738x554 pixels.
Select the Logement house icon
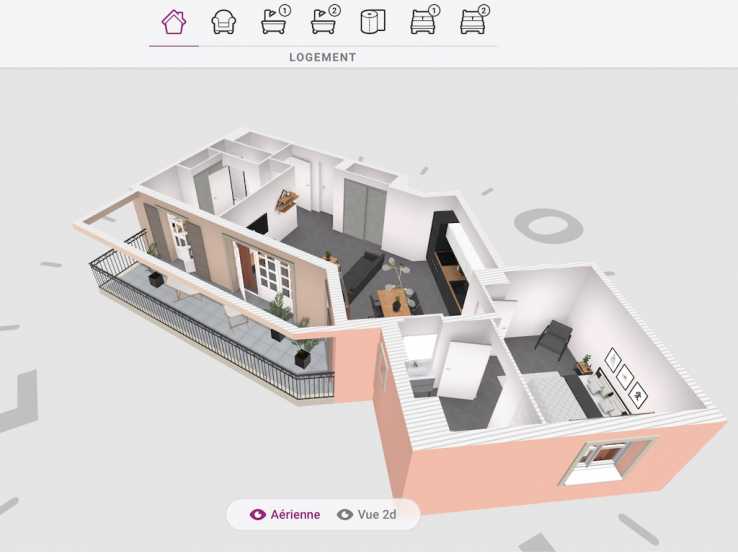(x=174, y=22)
